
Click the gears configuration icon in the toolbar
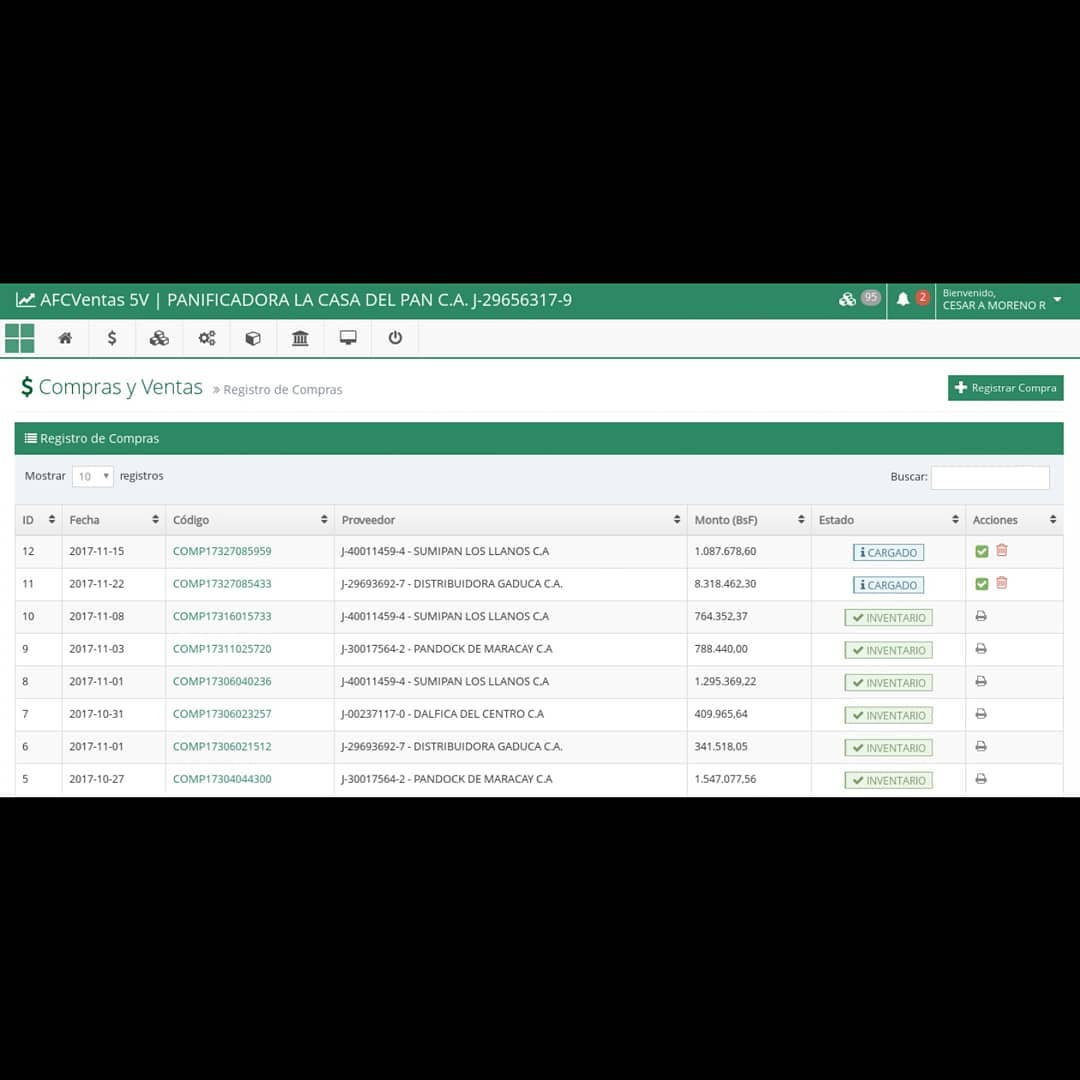[207, 338]
